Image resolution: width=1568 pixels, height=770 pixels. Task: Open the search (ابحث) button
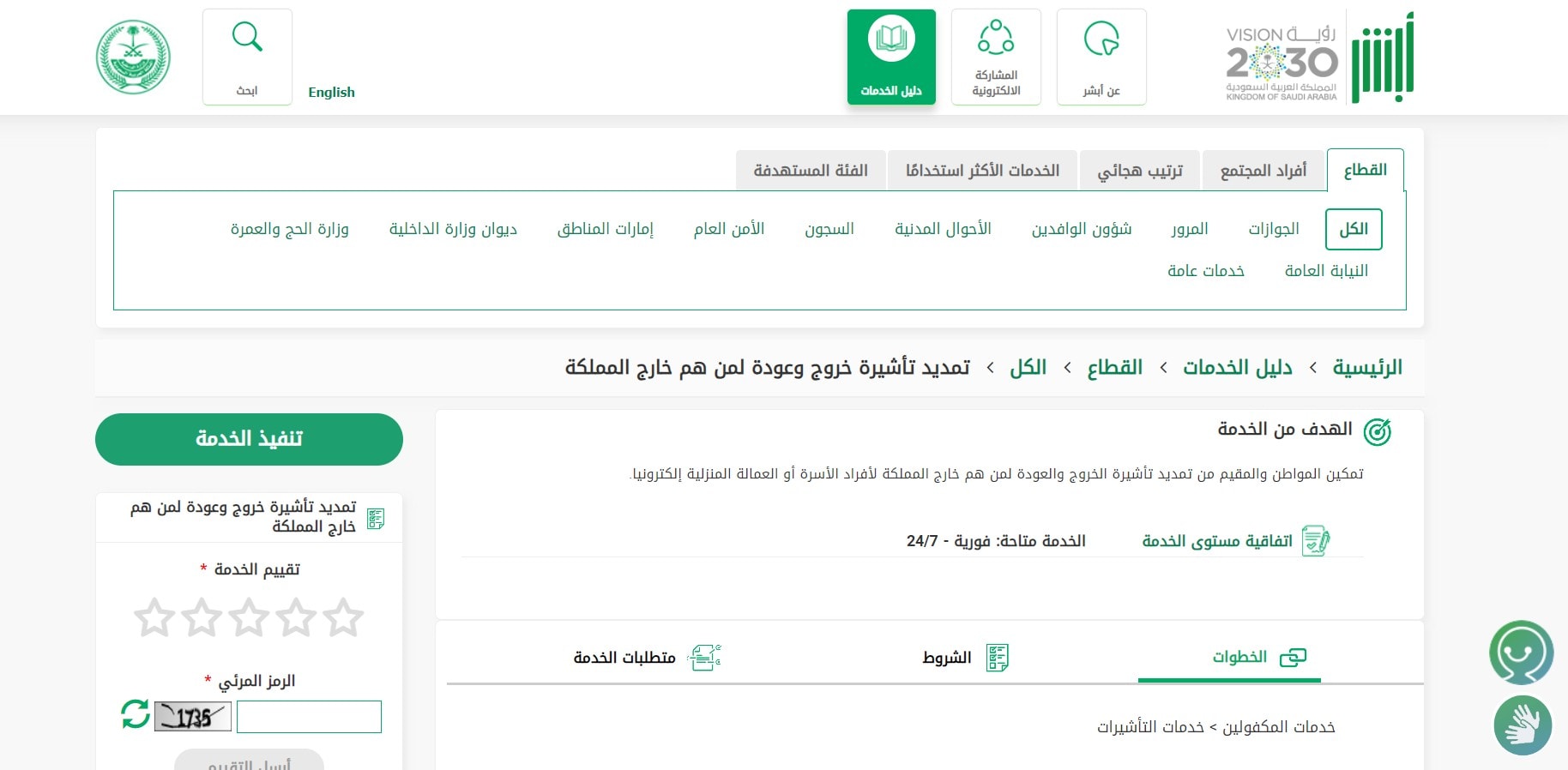click(x=247, y=57)
